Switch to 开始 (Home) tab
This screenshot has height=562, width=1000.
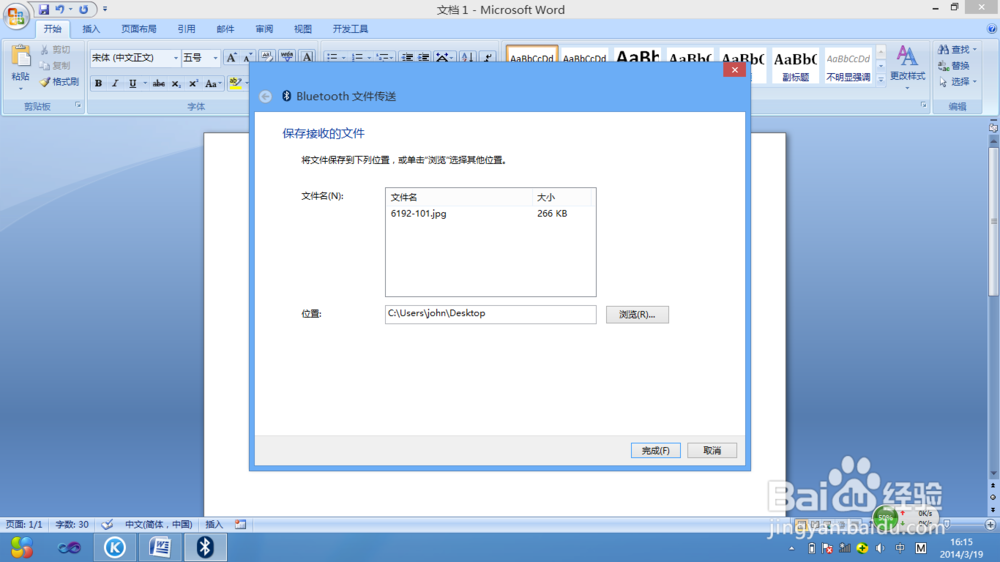(52, 29)
